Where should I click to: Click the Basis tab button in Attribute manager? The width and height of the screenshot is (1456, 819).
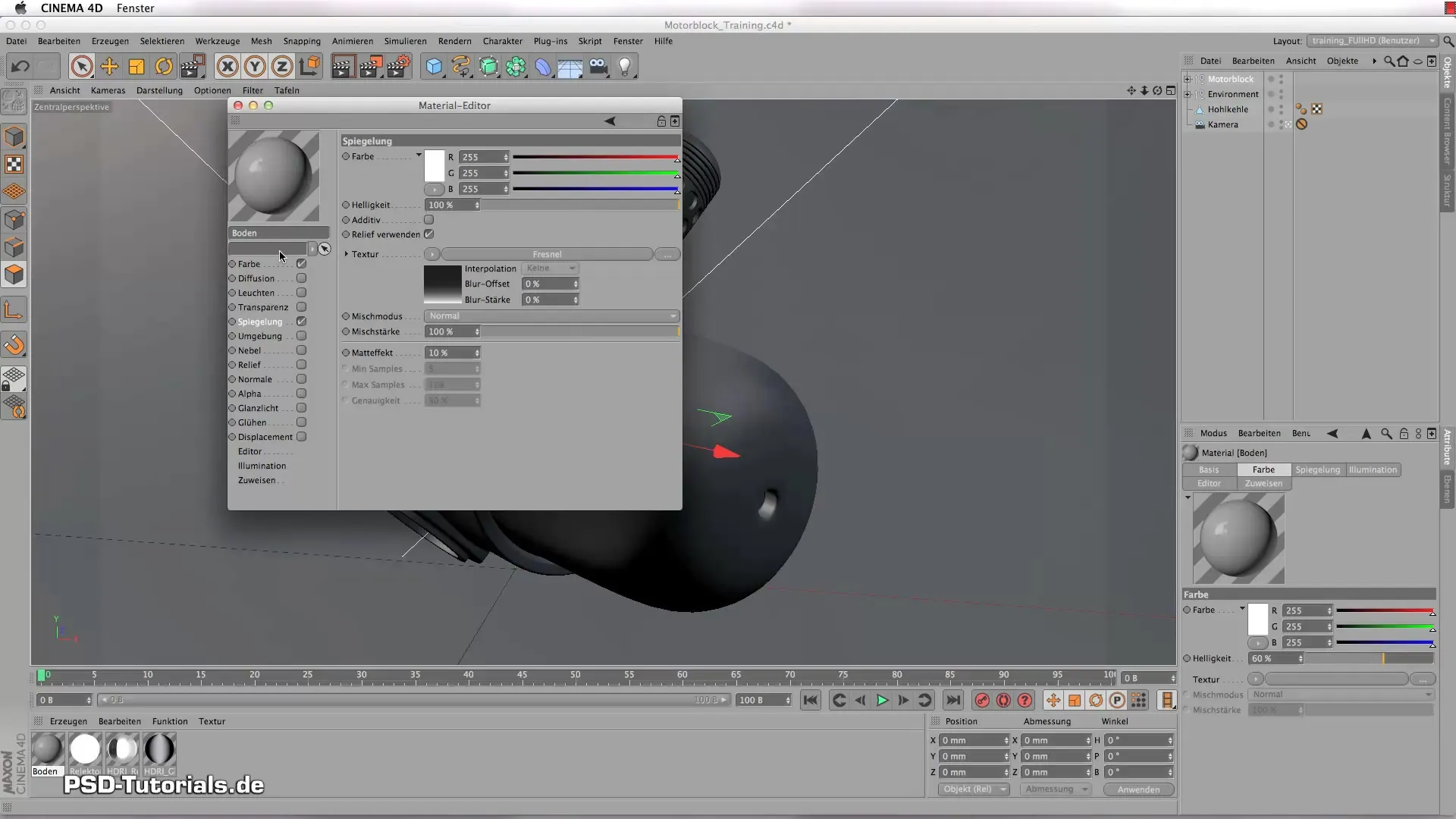pos(1209,470)
